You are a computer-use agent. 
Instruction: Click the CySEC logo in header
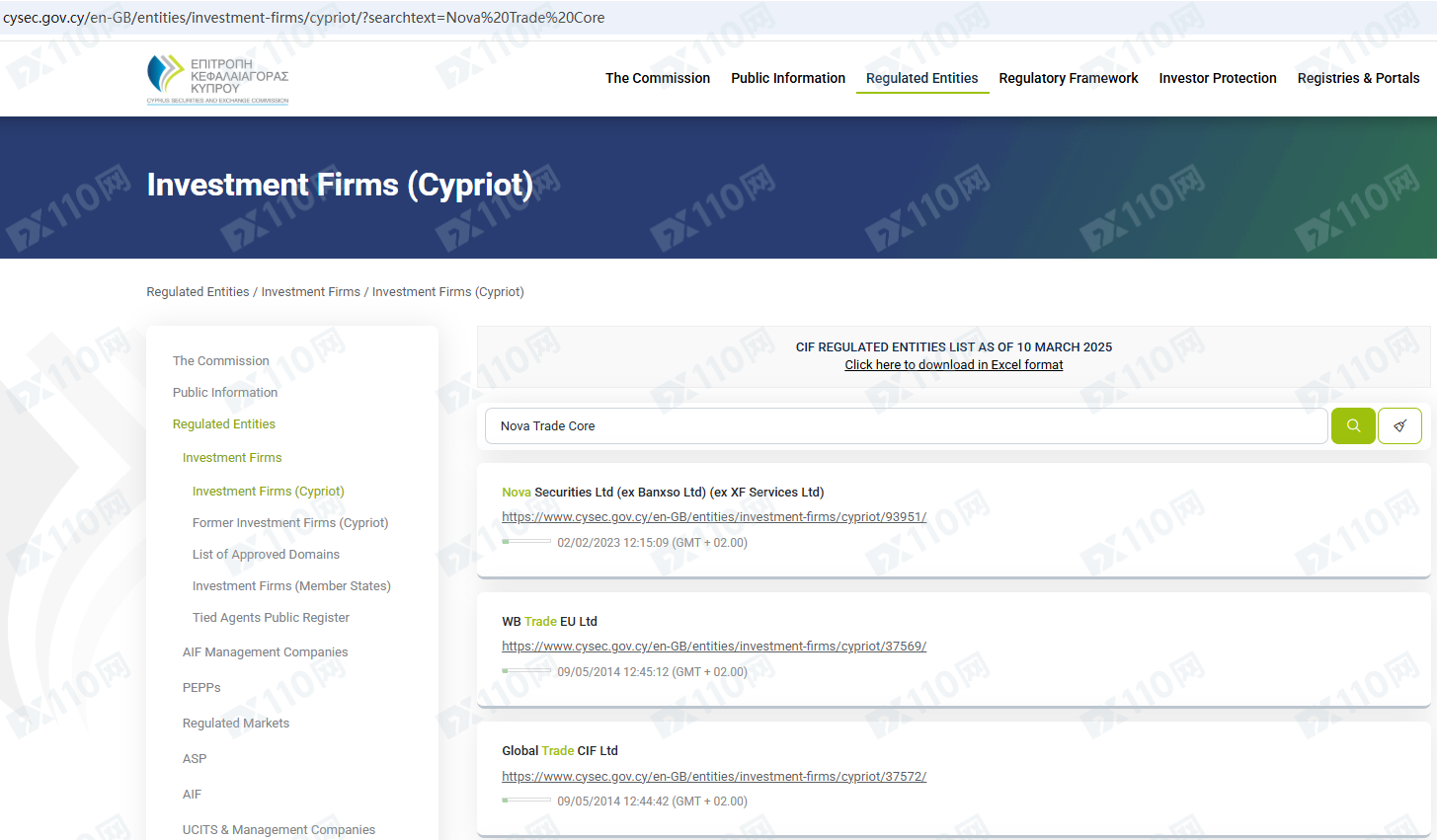(x=218, y=79)
